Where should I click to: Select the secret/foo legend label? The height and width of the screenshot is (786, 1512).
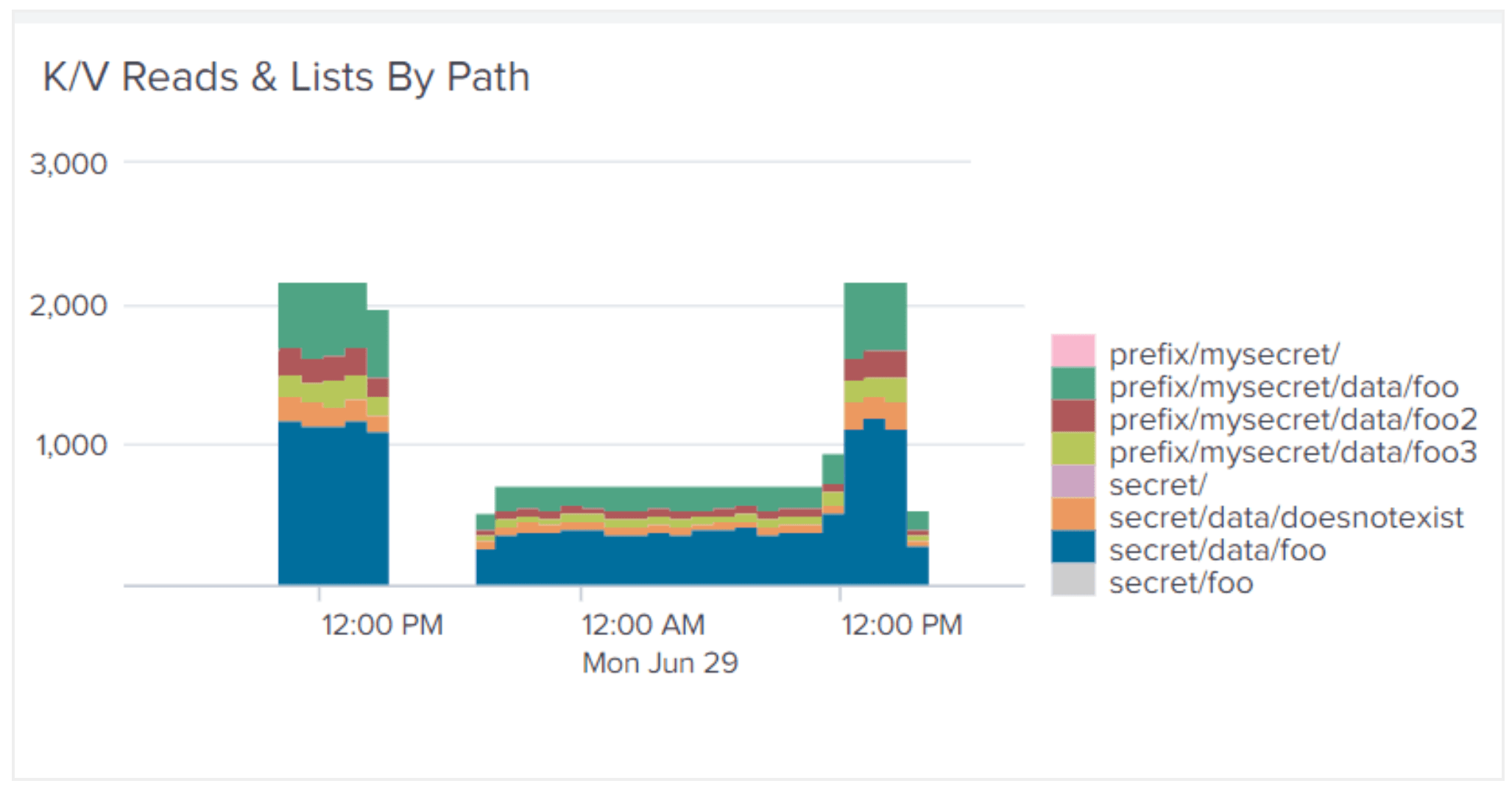[1181, 583]
